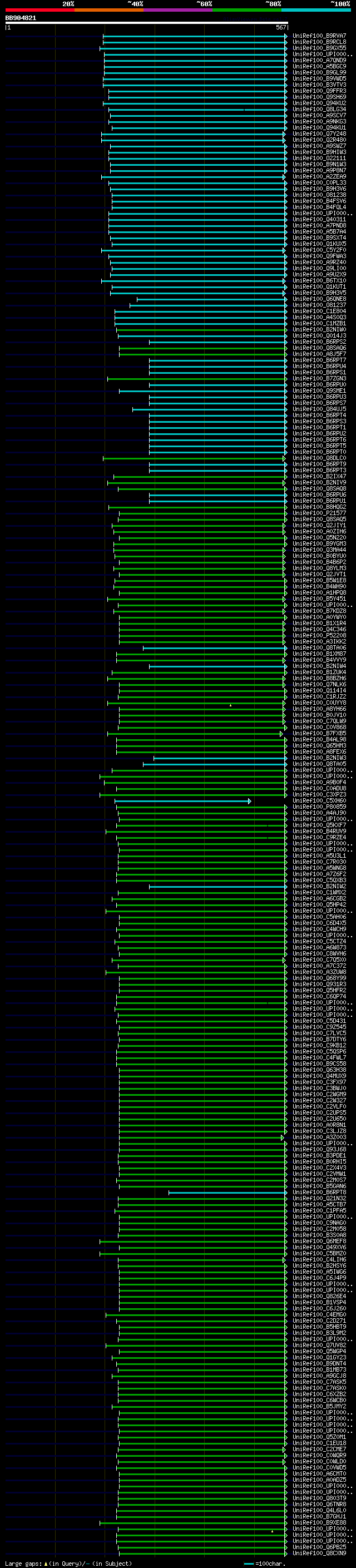Select hit UniRef100_Q5N220
Screen dimensions: 356x1568
[319, 537]
